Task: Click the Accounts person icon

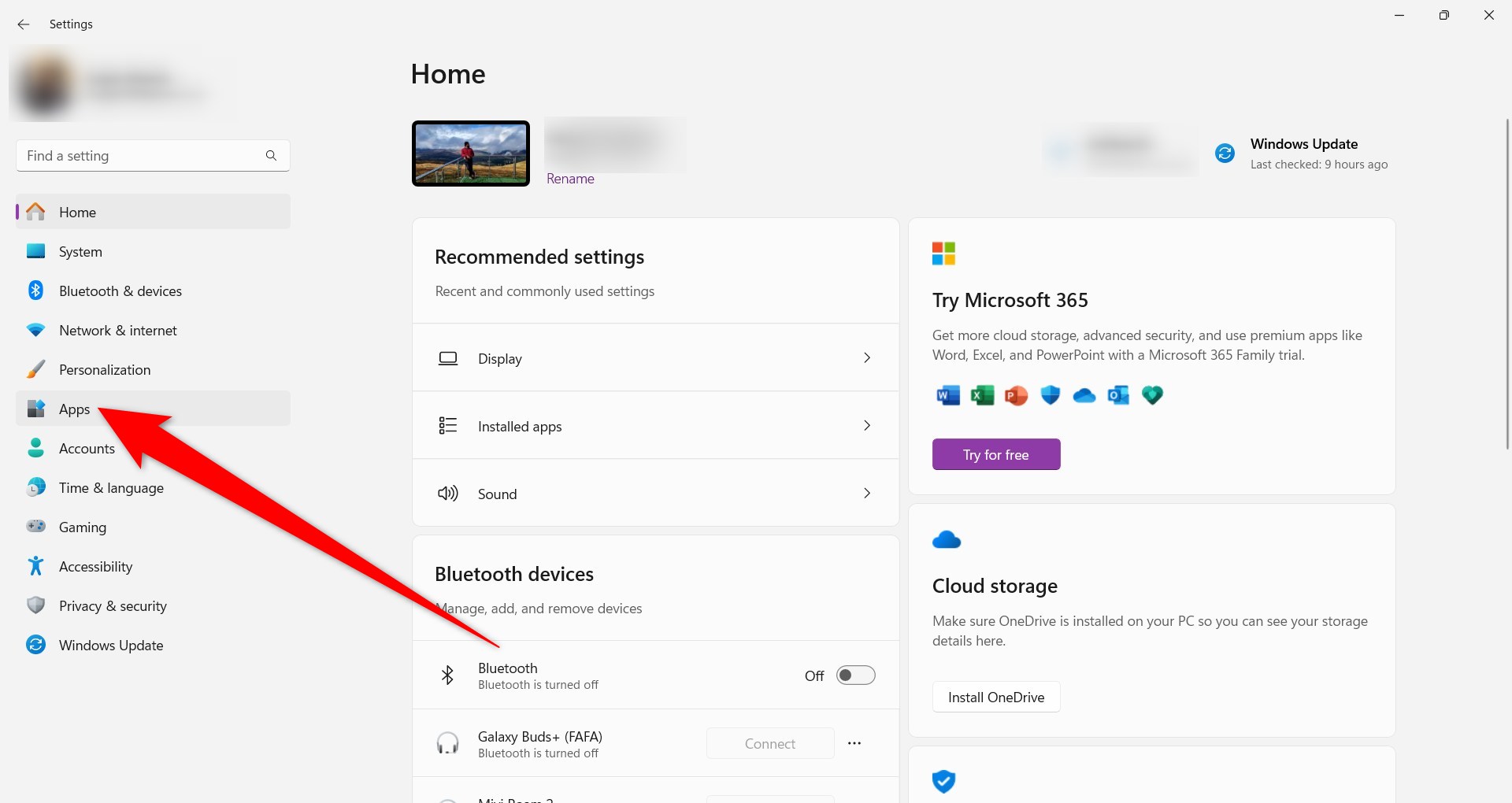Action: [x=35, y=448]
